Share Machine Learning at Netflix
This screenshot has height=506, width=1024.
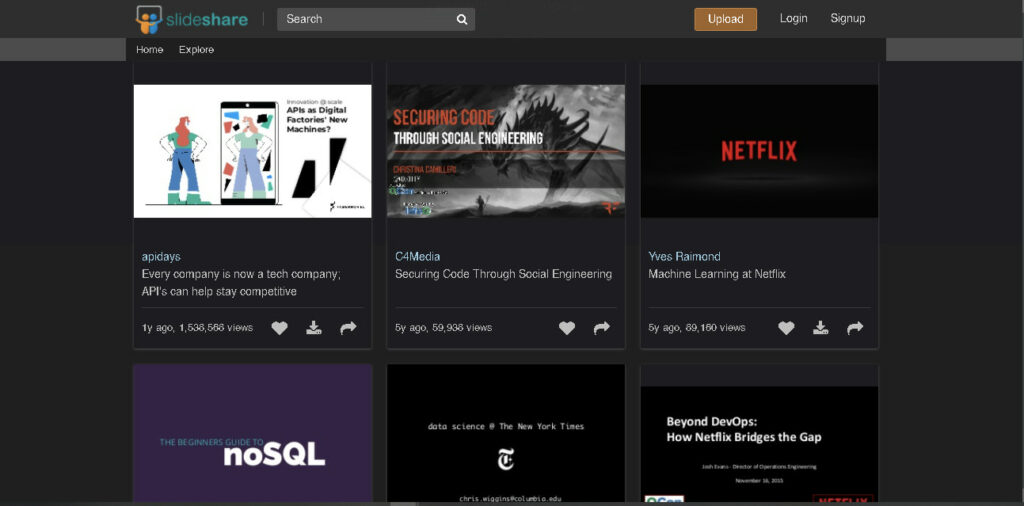coord(856,328)
